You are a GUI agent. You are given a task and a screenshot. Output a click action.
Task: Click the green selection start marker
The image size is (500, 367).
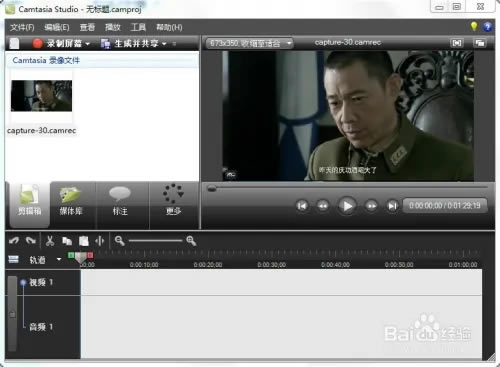coord(71,255)
